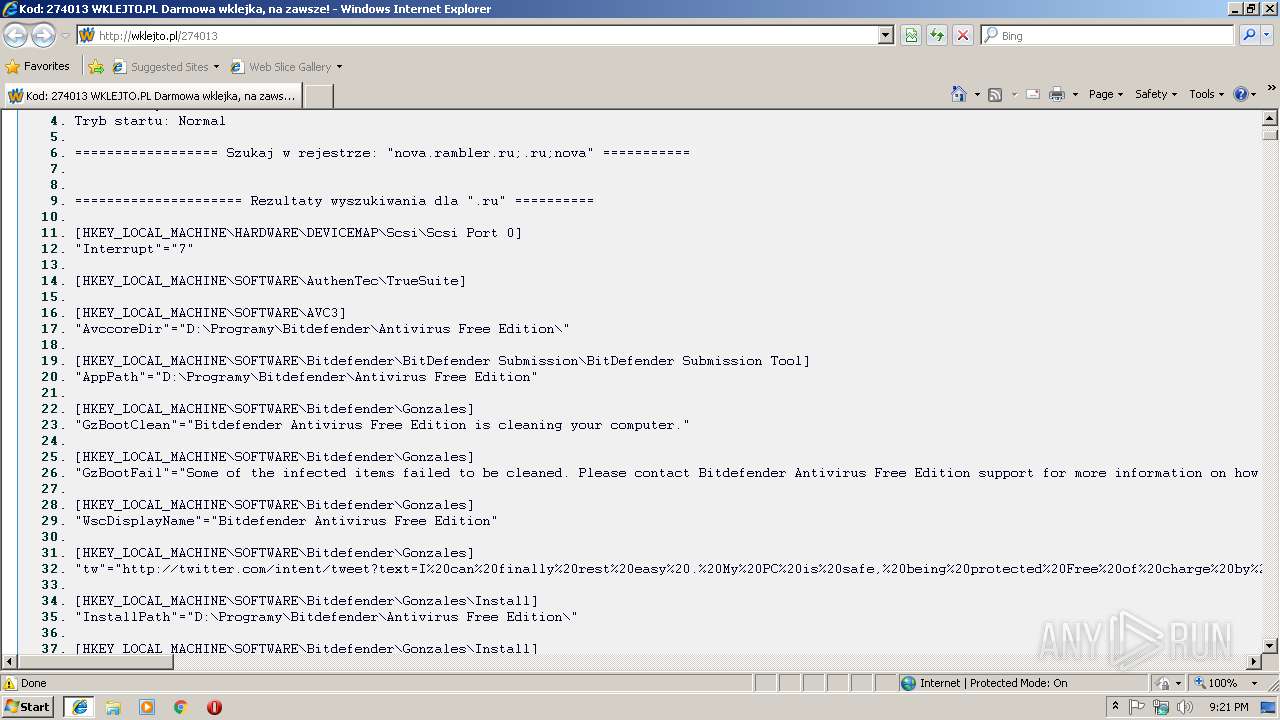
Task: Click the "Interrupt"="7" line
Action: coord(134,249)
